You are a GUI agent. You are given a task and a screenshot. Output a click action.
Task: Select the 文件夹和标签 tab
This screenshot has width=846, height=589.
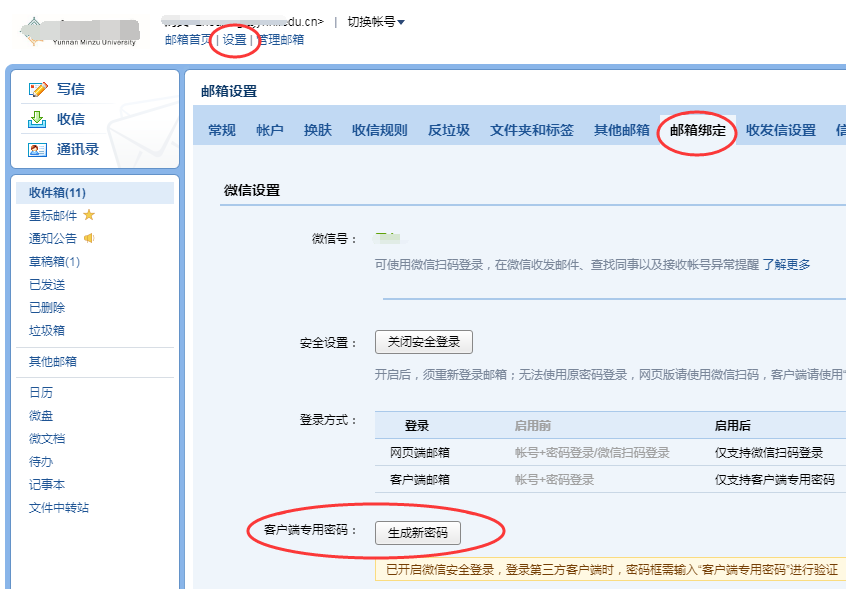(532, 130)
